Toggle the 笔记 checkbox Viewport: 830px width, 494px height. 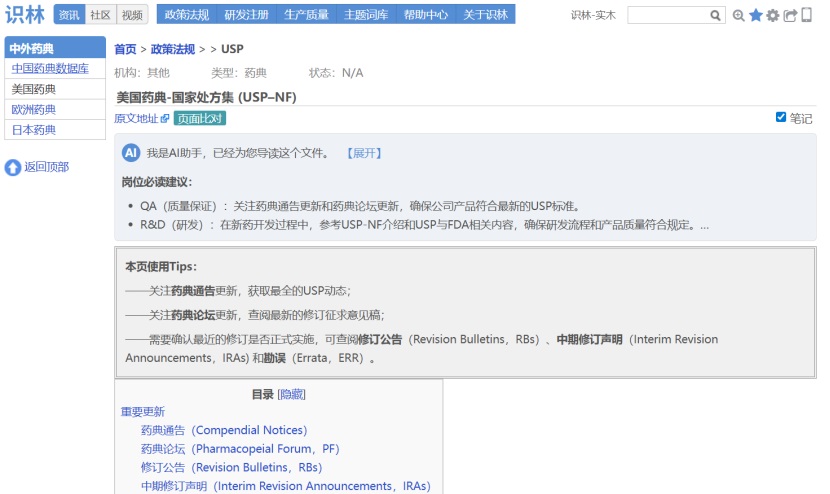(781, 117)
